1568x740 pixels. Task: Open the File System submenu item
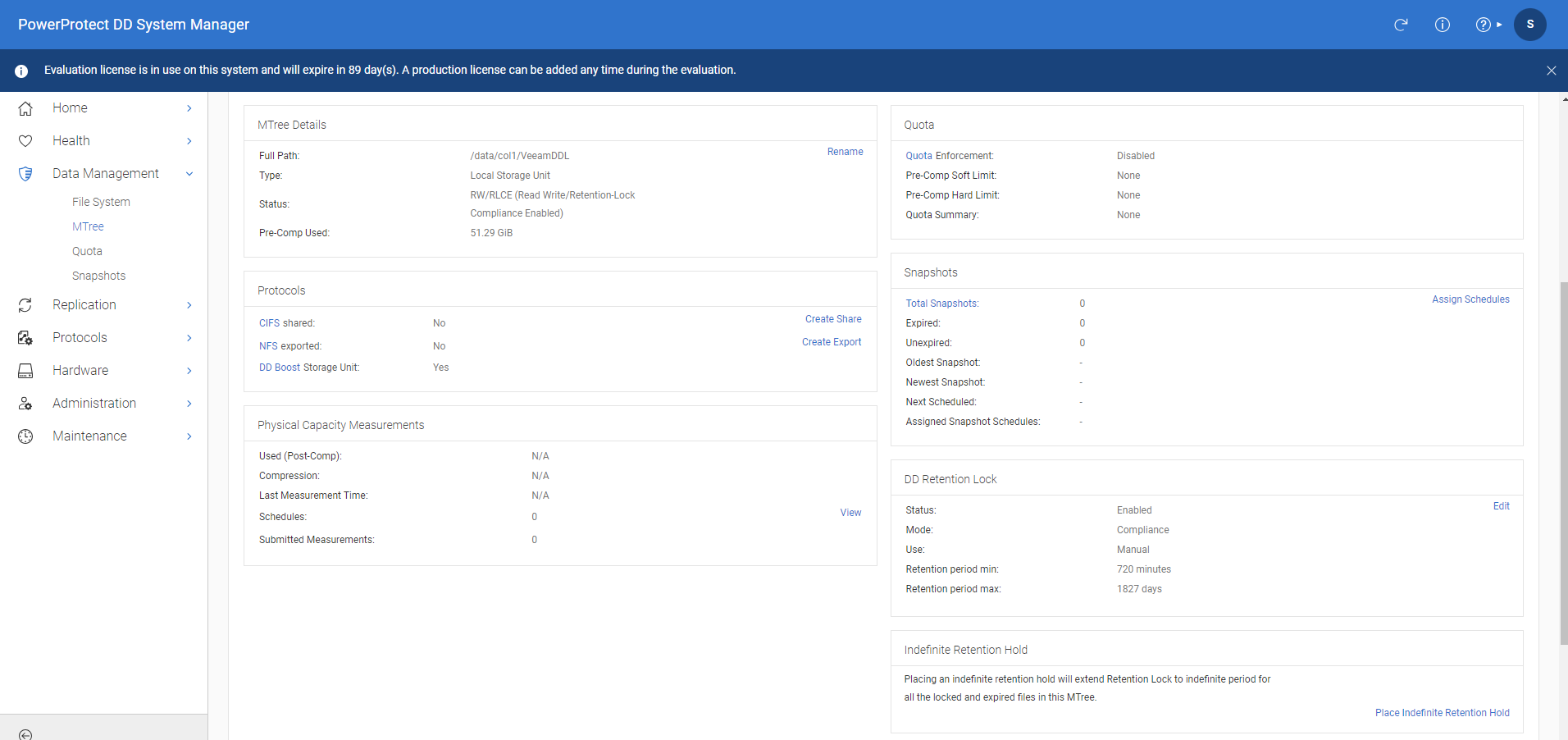(x=101, y=202)
